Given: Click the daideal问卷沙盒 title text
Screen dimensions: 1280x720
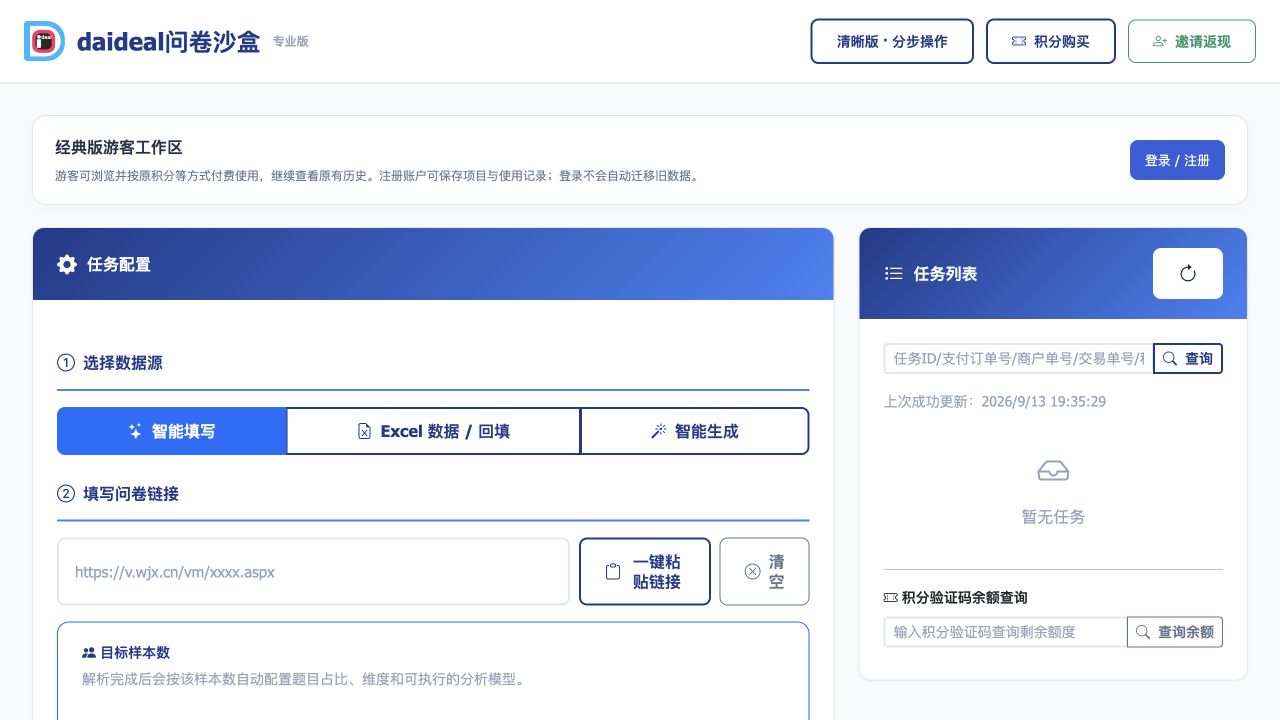Looking at the screenshot, I should pos(168,41).
